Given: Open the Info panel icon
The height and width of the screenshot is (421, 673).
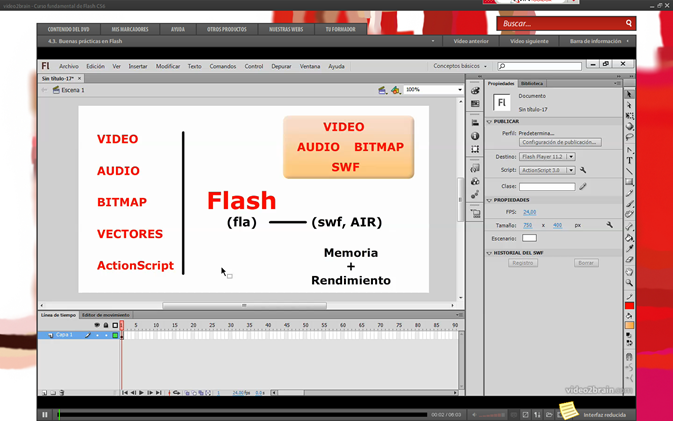Looking at the screenshot, I should pyautogui.click(x=475, y=136).
